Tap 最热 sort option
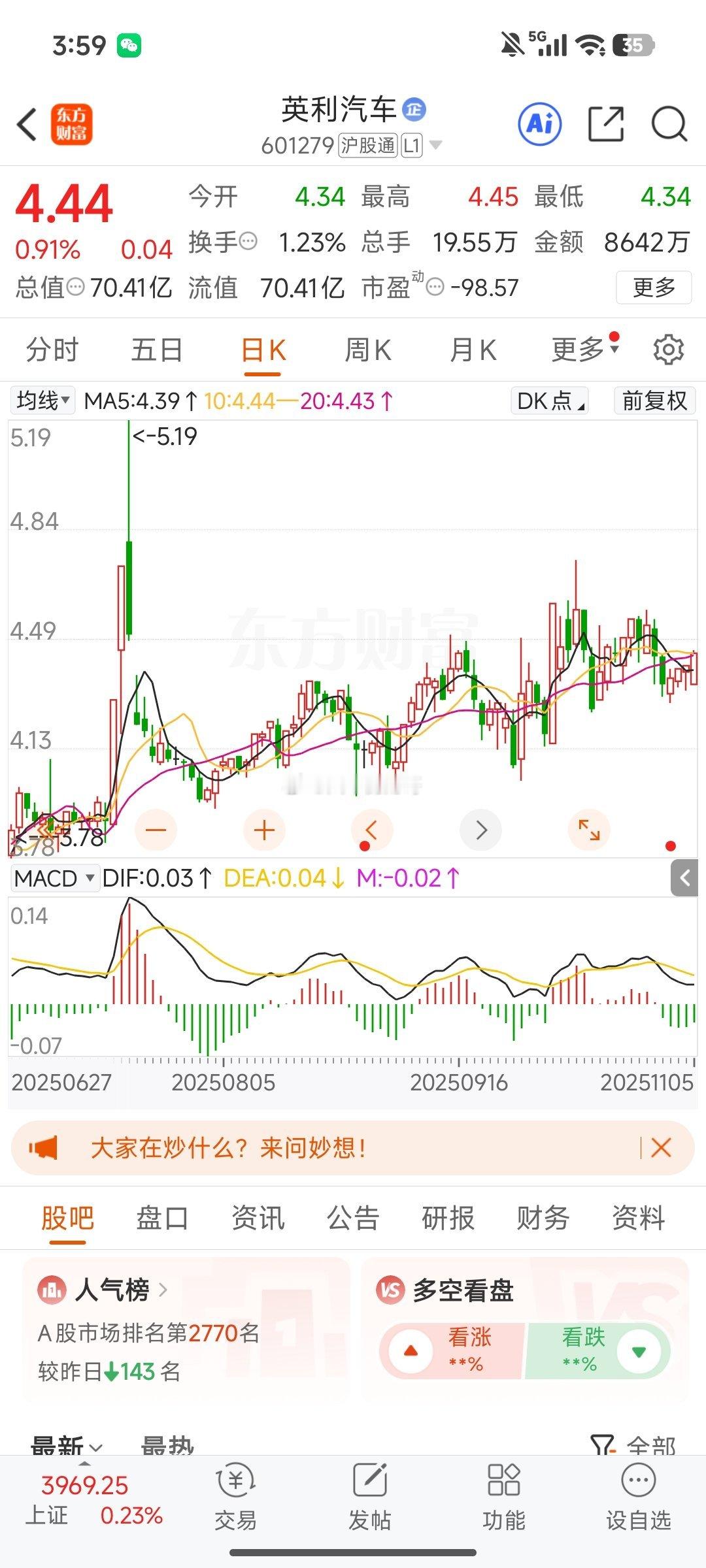 (x=167, y=1446)
